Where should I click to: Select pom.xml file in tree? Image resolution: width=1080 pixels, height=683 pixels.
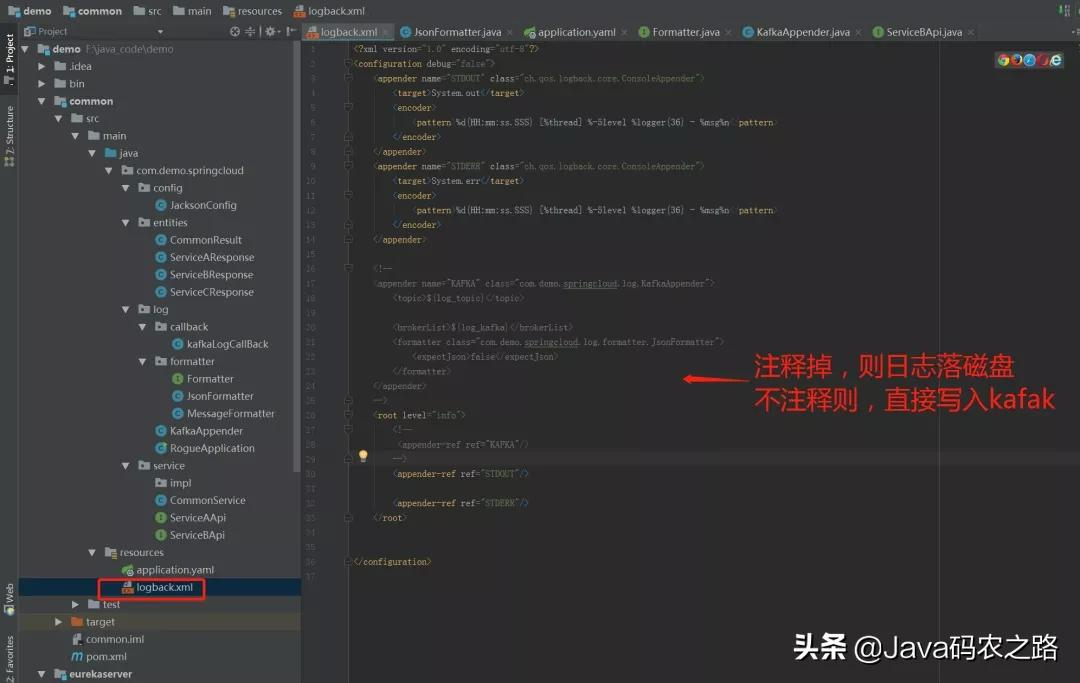click(99, 657)
